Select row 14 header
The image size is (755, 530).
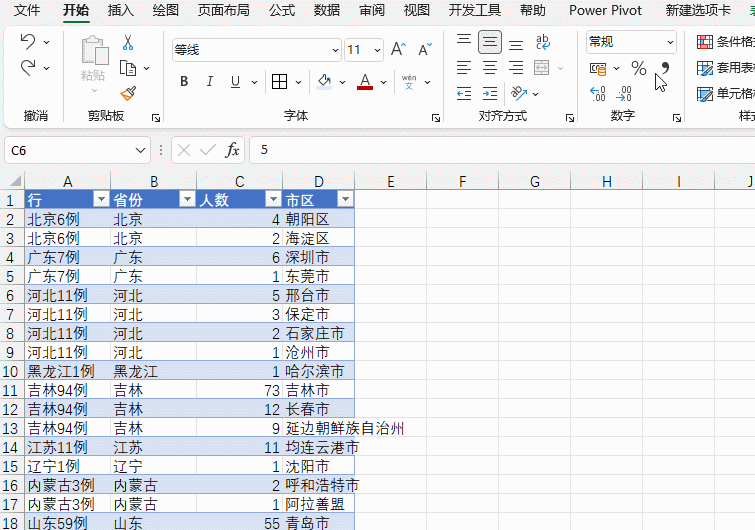11,447
